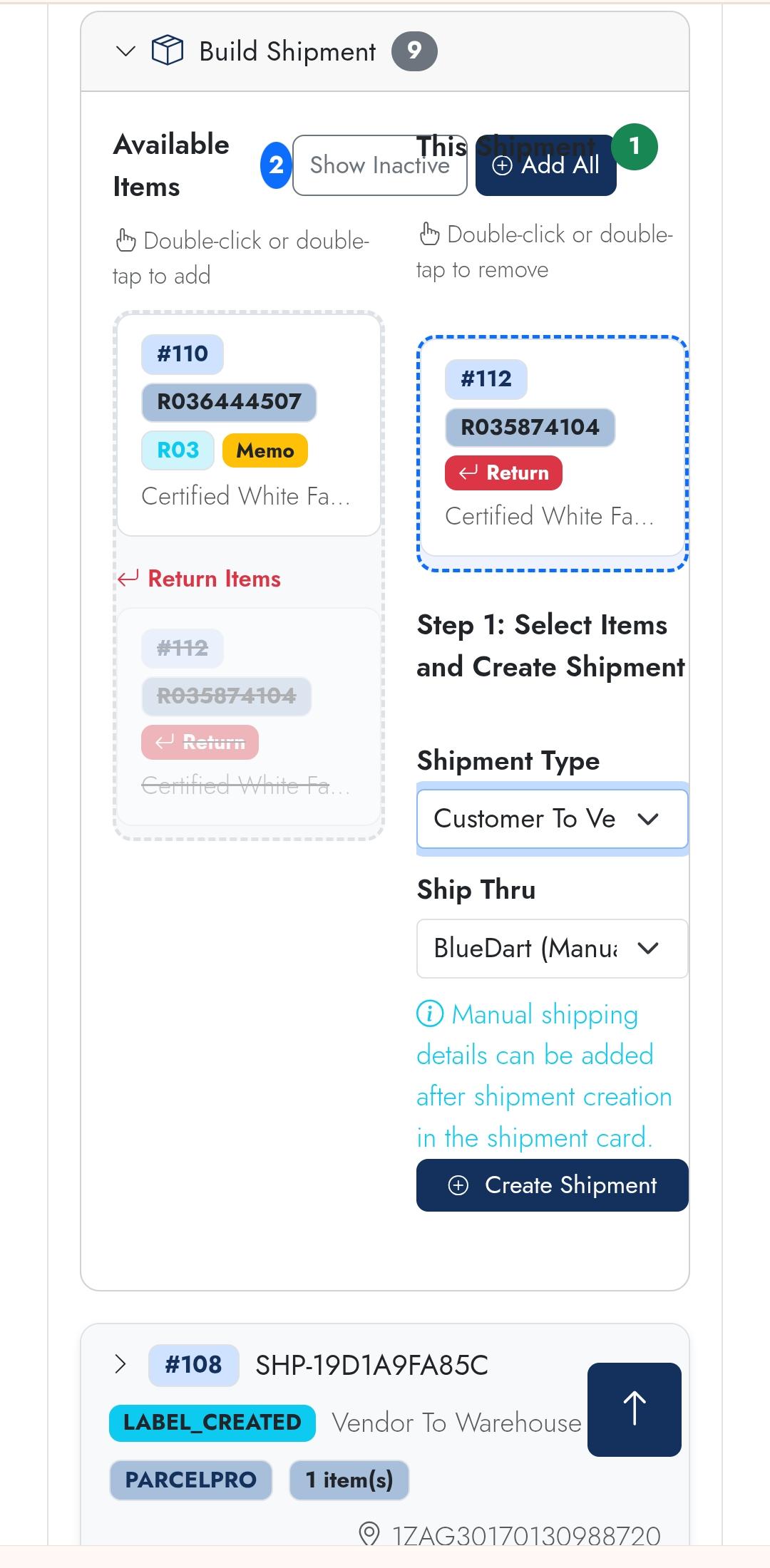Click the Build Shipment count badge 9
770x1568 pixels.
coord(414,51)
